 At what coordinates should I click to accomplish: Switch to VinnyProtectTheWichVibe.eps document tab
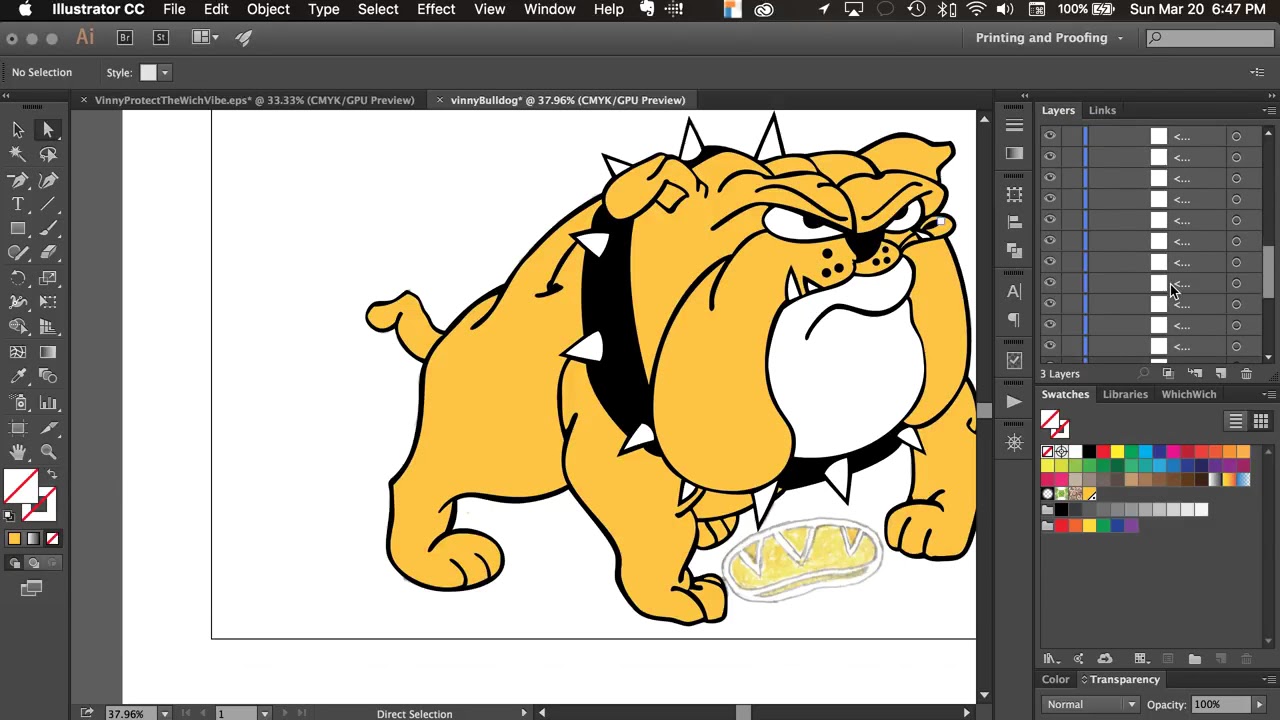coord(254,100)
